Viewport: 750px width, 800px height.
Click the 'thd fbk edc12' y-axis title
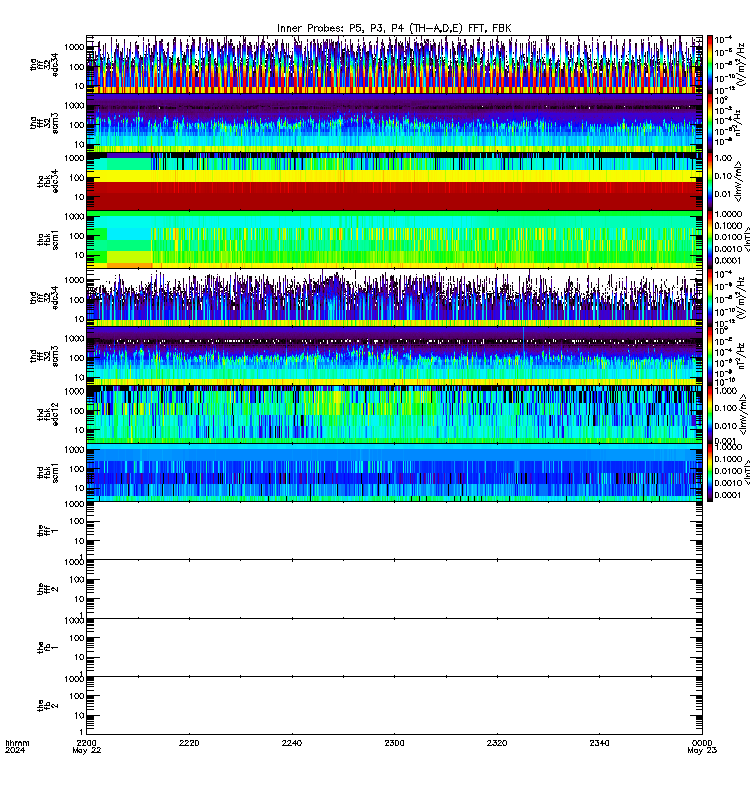tap(48, 414)
